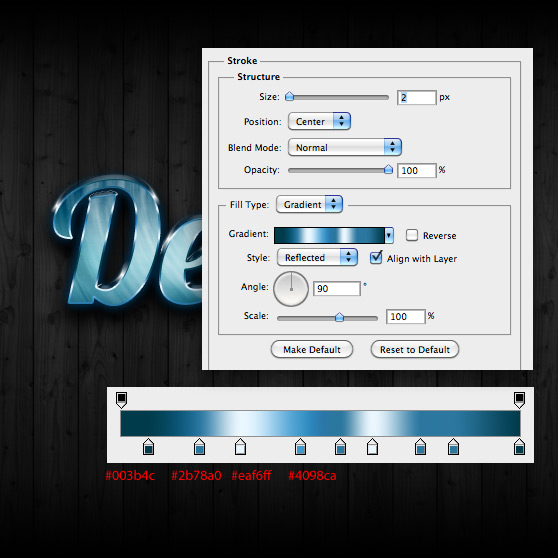Open the Position dropdown set to Center

coord(319,121)
